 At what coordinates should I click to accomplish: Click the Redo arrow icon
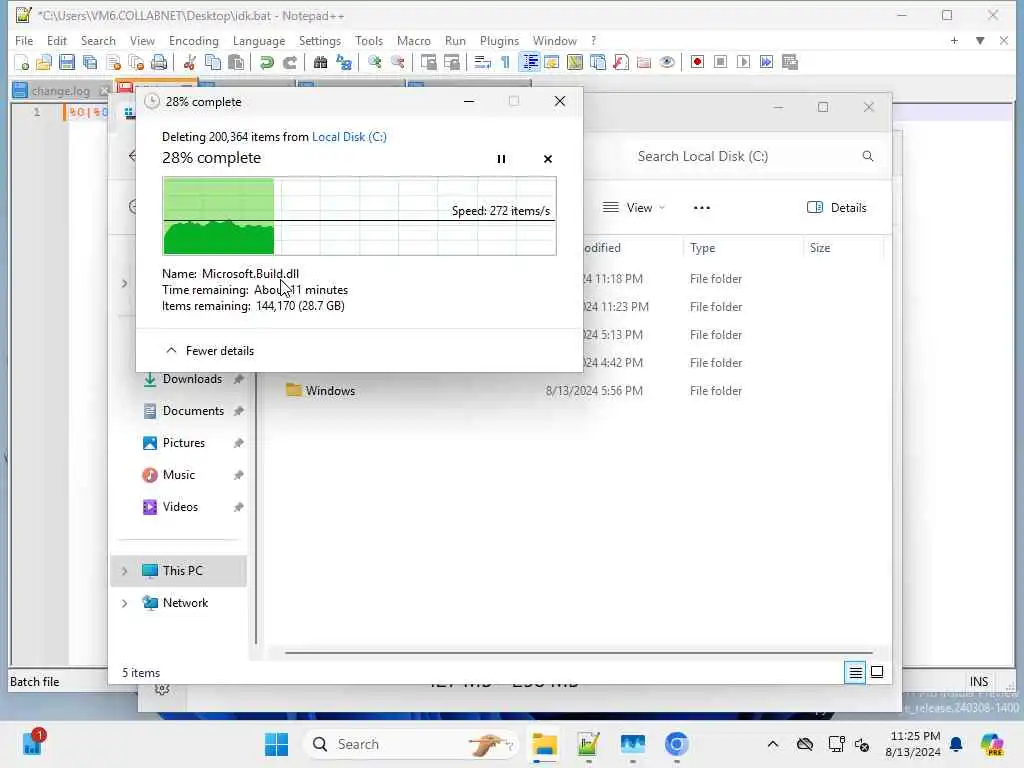[x=289, y=62]
